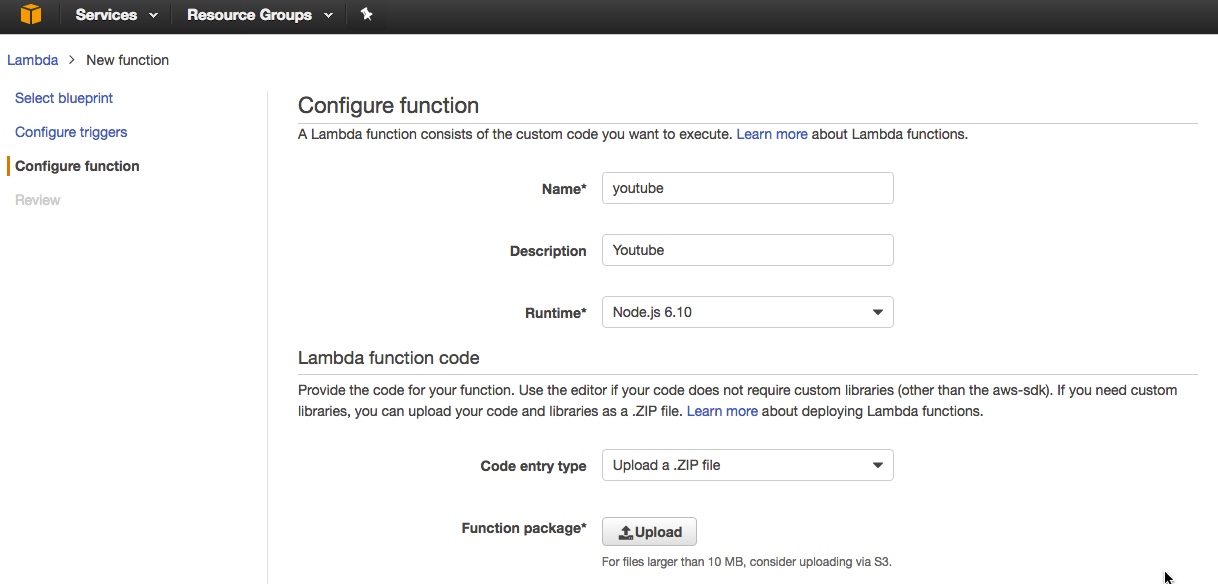Click the pushpin icon in top bar

click(367, 15)
